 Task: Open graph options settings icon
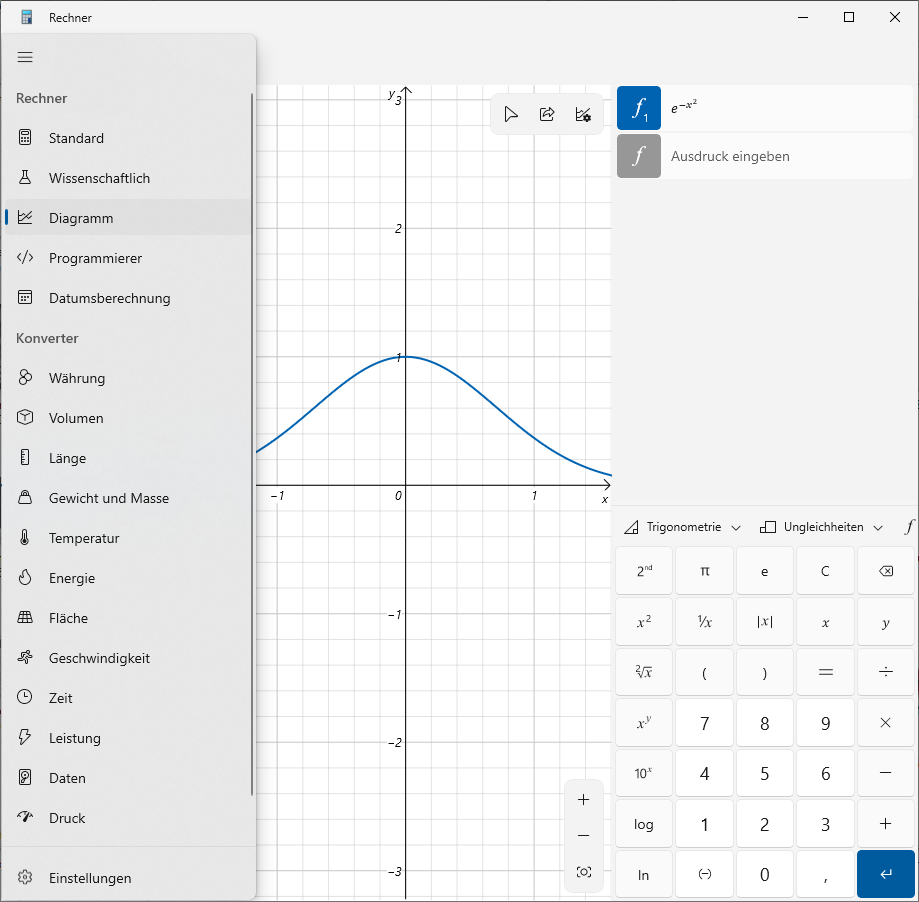583,114
